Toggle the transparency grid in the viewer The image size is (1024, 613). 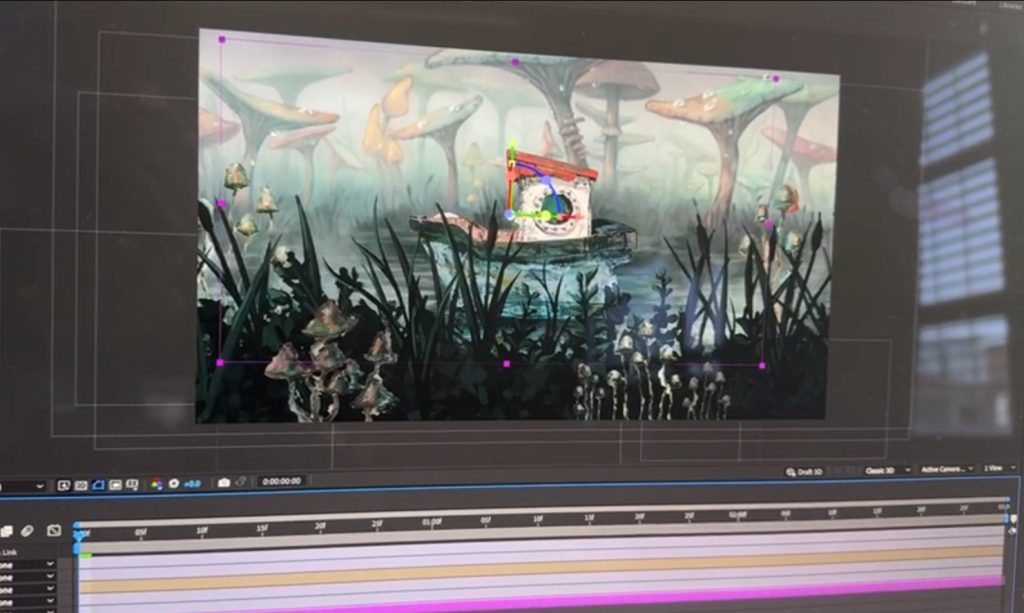81,485
